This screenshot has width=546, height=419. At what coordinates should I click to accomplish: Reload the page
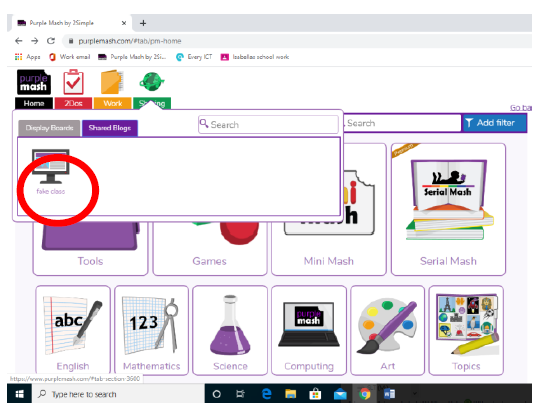(x=51, y=41)
